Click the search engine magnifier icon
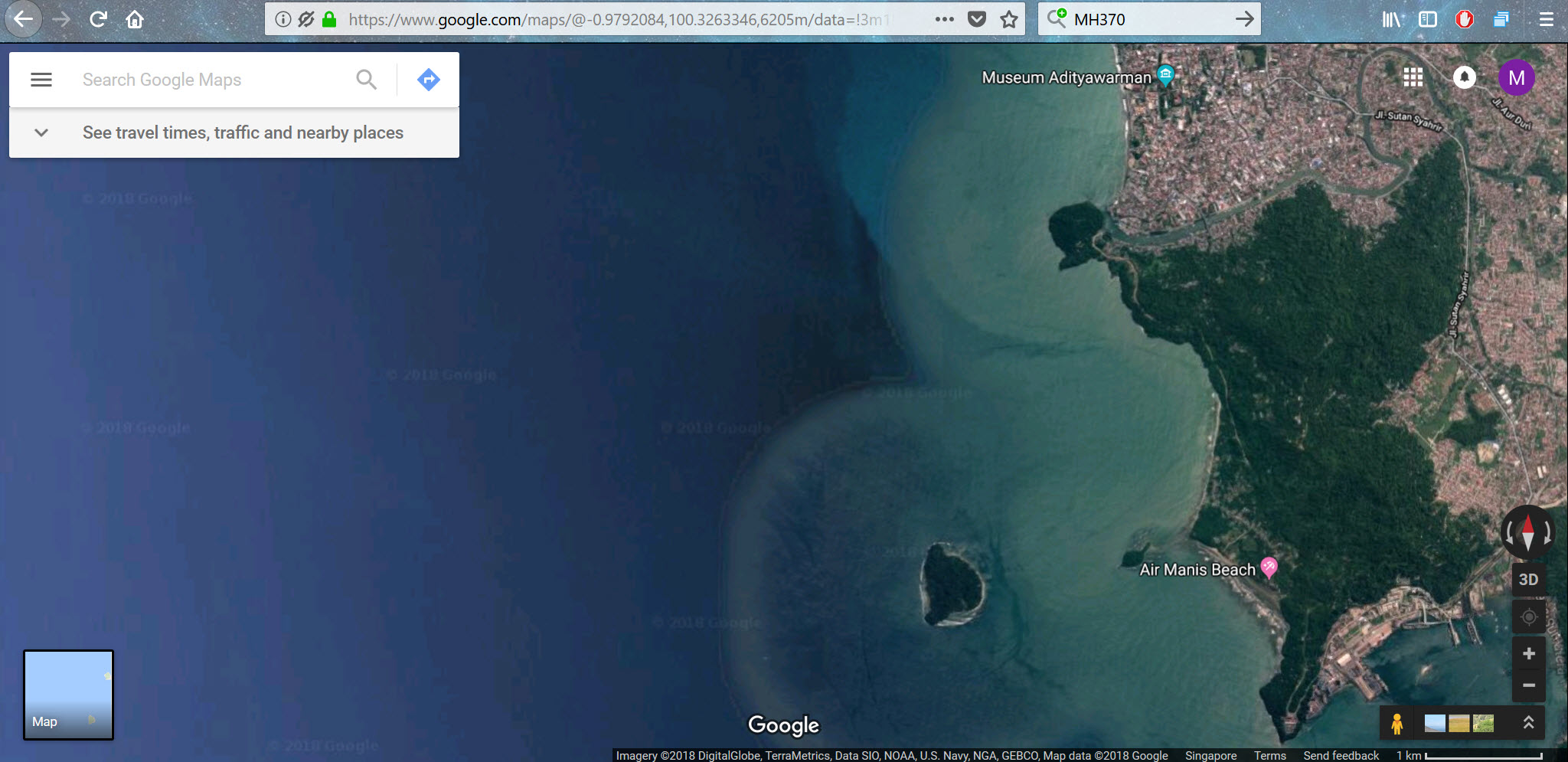This screenshot has height=762, width=1568. [1057, 18]
